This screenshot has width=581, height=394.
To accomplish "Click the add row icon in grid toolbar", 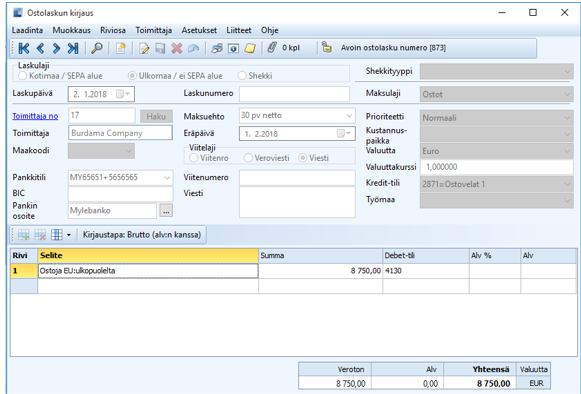I will [23, 235].
